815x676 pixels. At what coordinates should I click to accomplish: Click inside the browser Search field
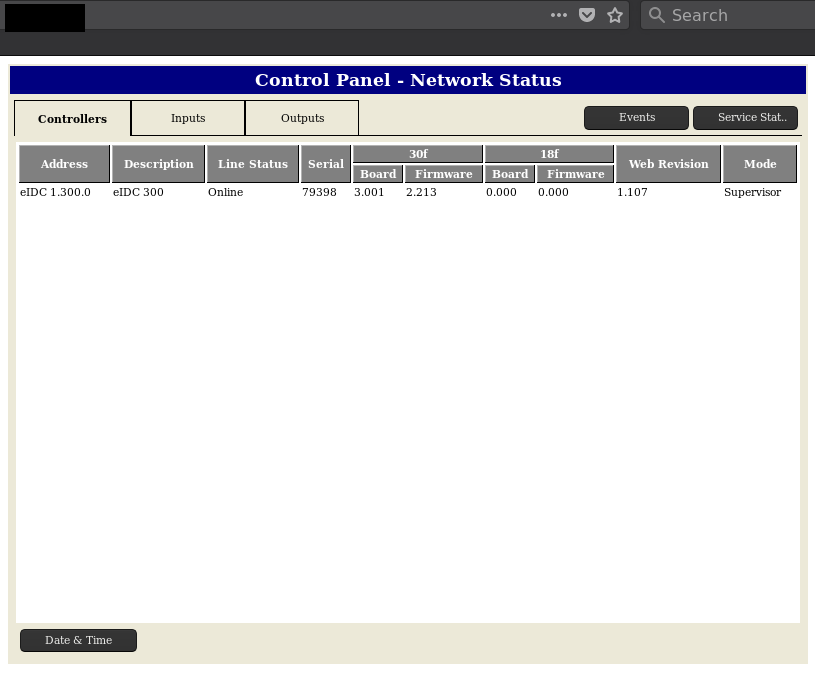730,15
